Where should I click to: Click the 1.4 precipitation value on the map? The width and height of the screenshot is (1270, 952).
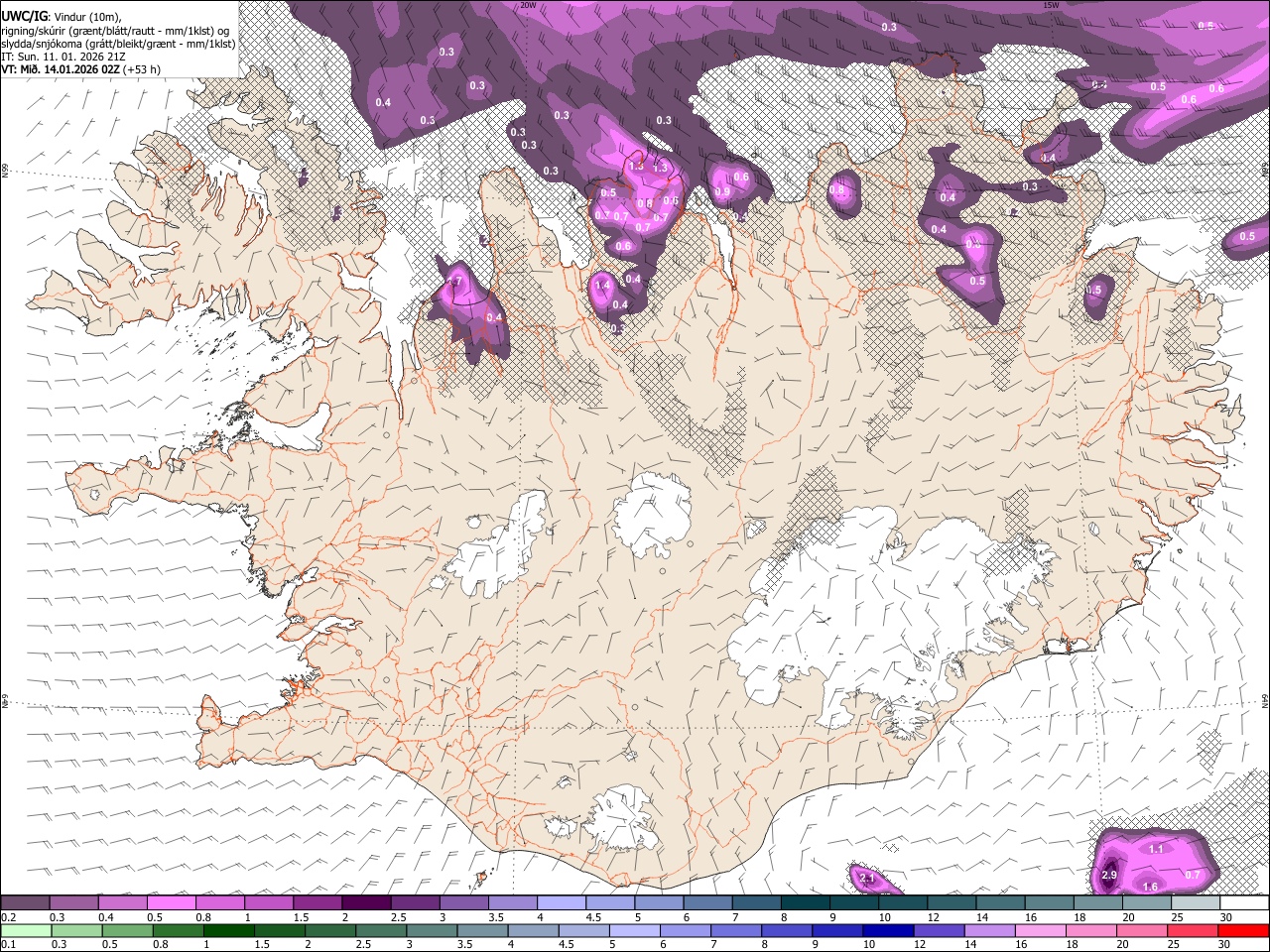(x=601, y=286)
